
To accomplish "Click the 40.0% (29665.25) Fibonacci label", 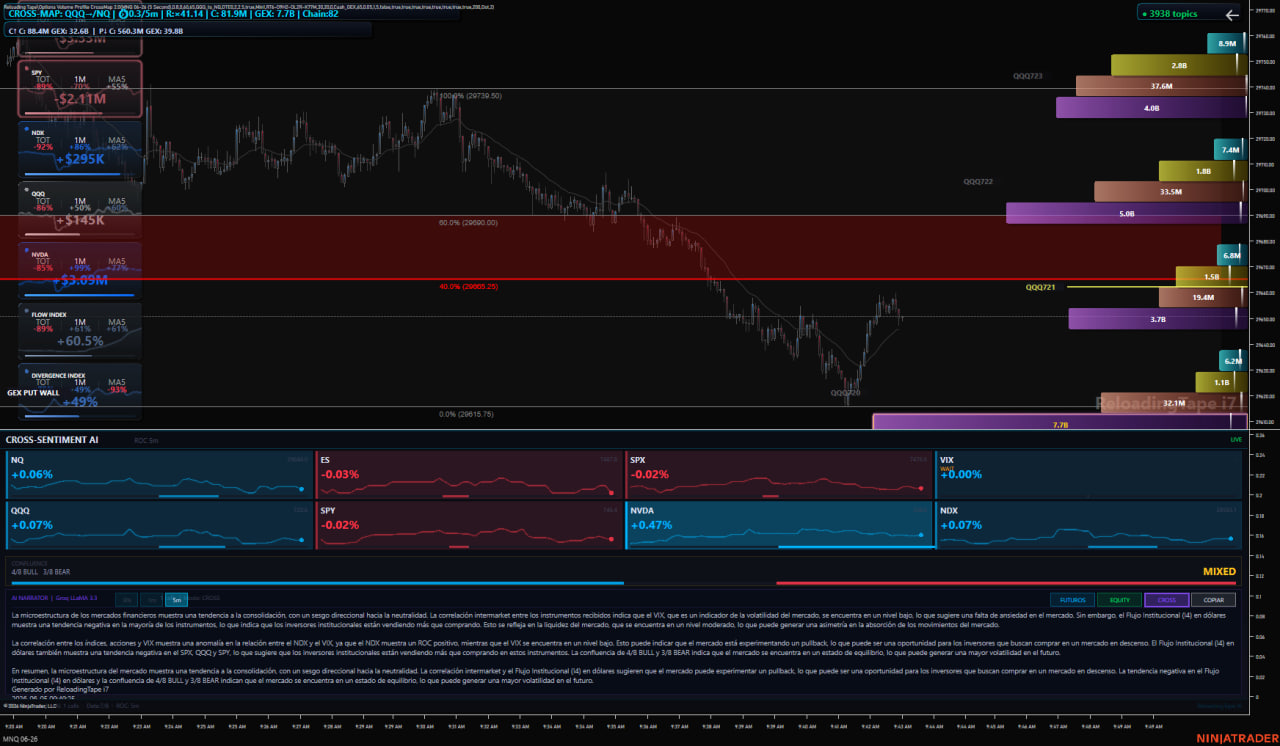I will point(469,286).
